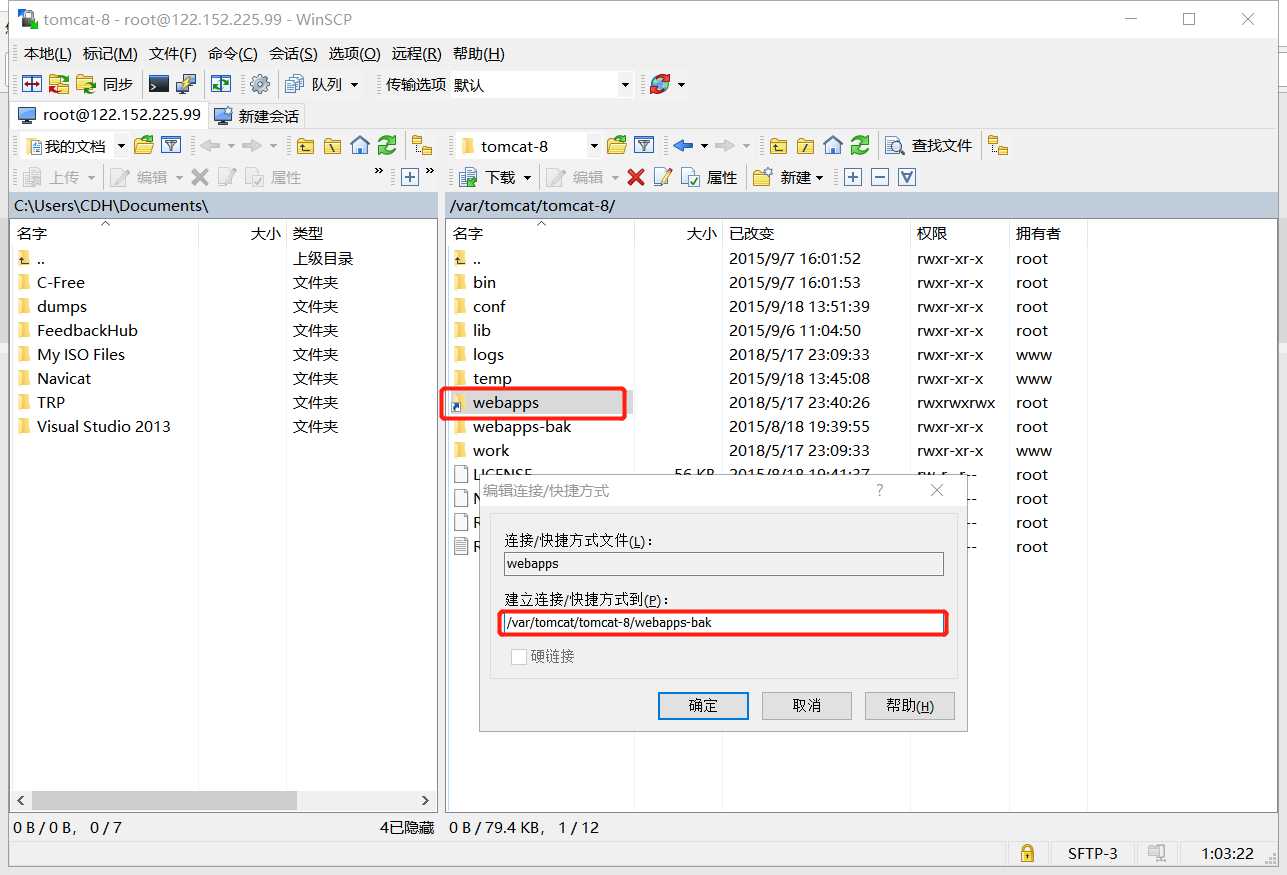The image size is (1287, 875).
Task: Click remote panel open-directory folder icon
Action: pyautogui.click(x=617, y=146)
